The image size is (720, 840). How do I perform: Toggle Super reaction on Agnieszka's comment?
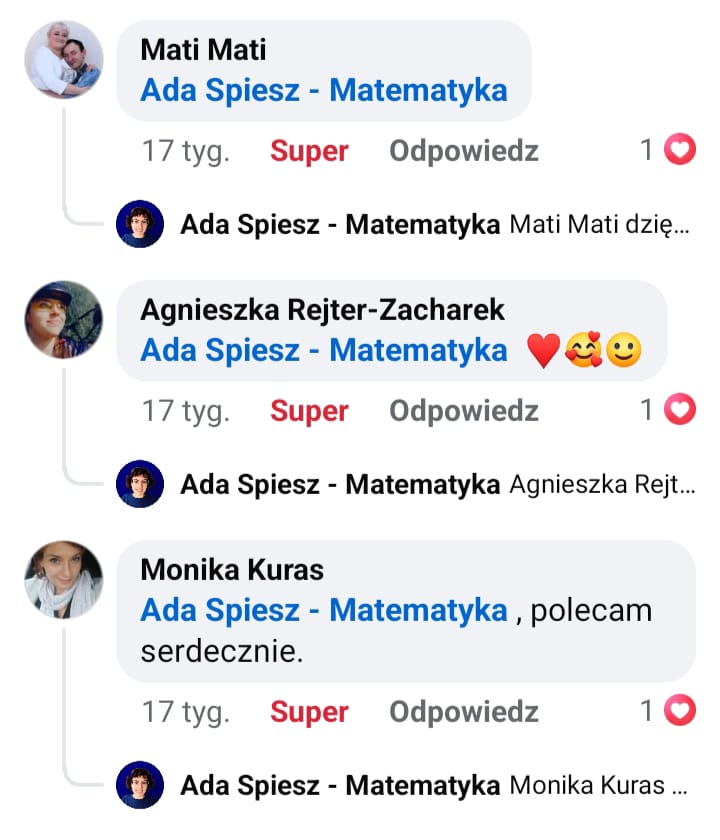pos(309,411)
